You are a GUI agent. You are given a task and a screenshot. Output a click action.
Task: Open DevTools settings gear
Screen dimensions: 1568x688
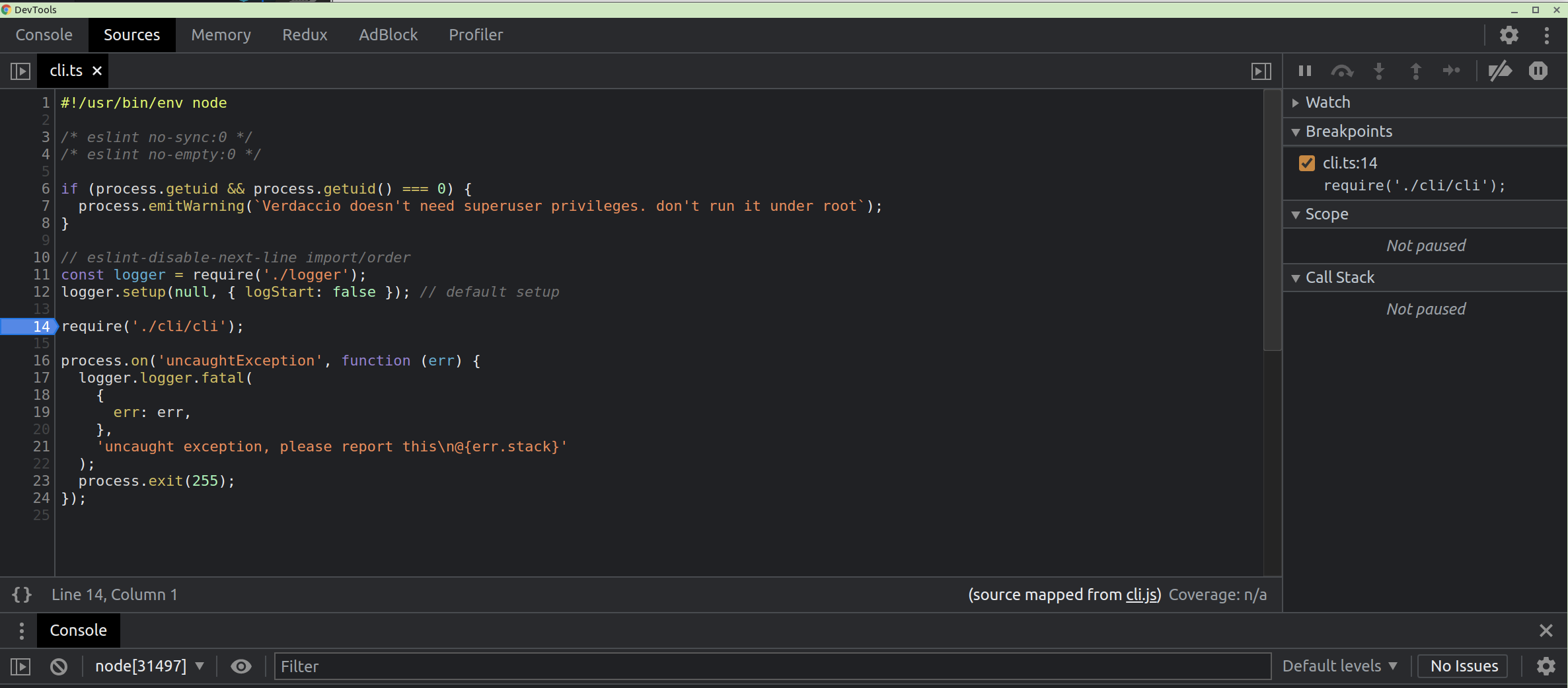(1509, 34)
